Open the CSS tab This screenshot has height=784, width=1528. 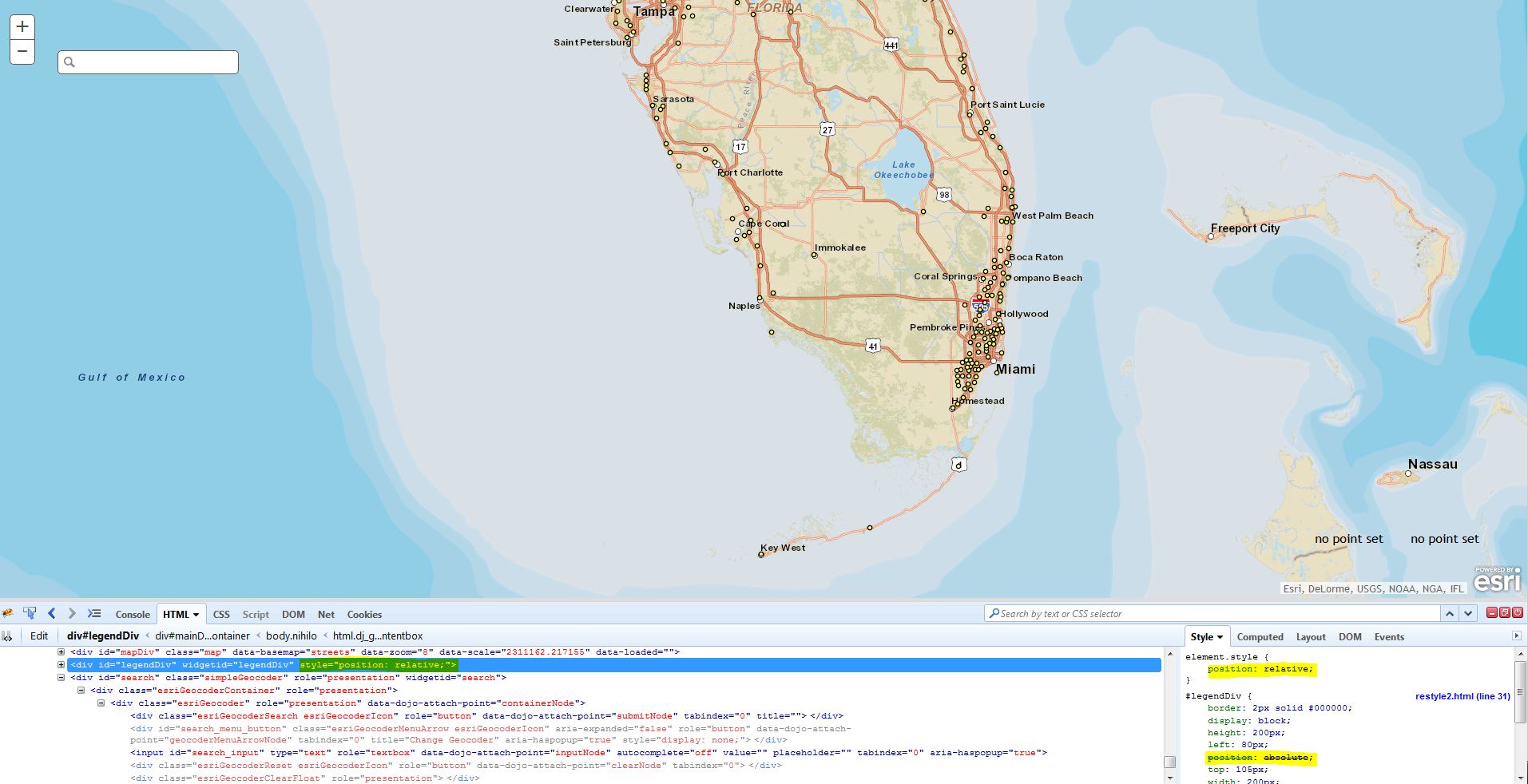[221, 615]
